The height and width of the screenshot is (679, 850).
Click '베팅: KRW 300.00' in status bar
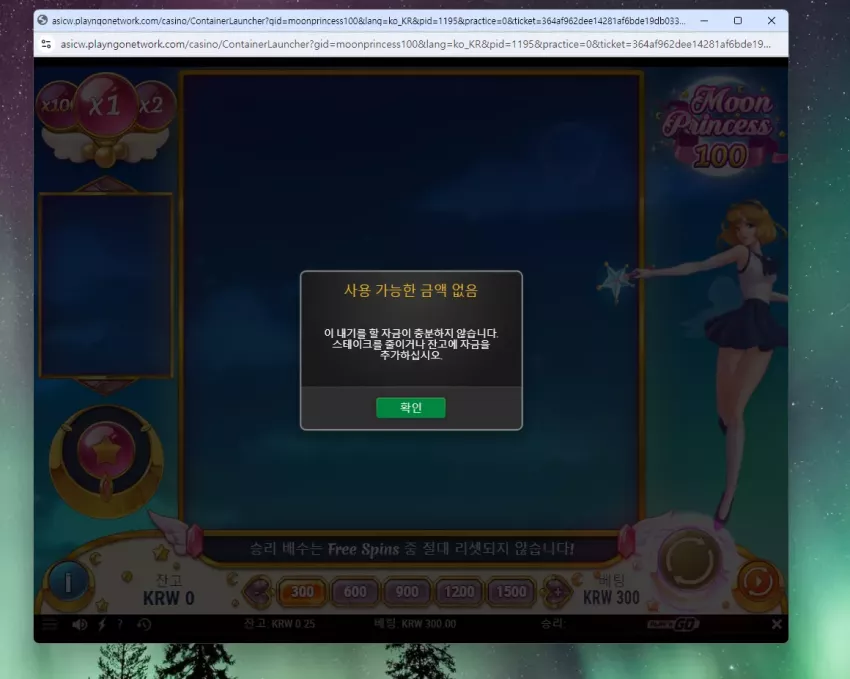(x=415, y=624)
